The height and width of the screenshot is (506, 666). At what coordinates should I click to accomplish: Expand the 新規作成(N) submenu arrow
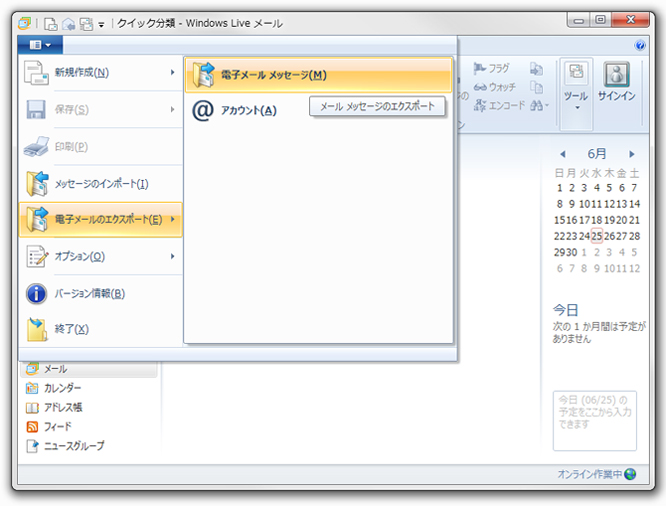pyautogui.click(x=172, y=73)
